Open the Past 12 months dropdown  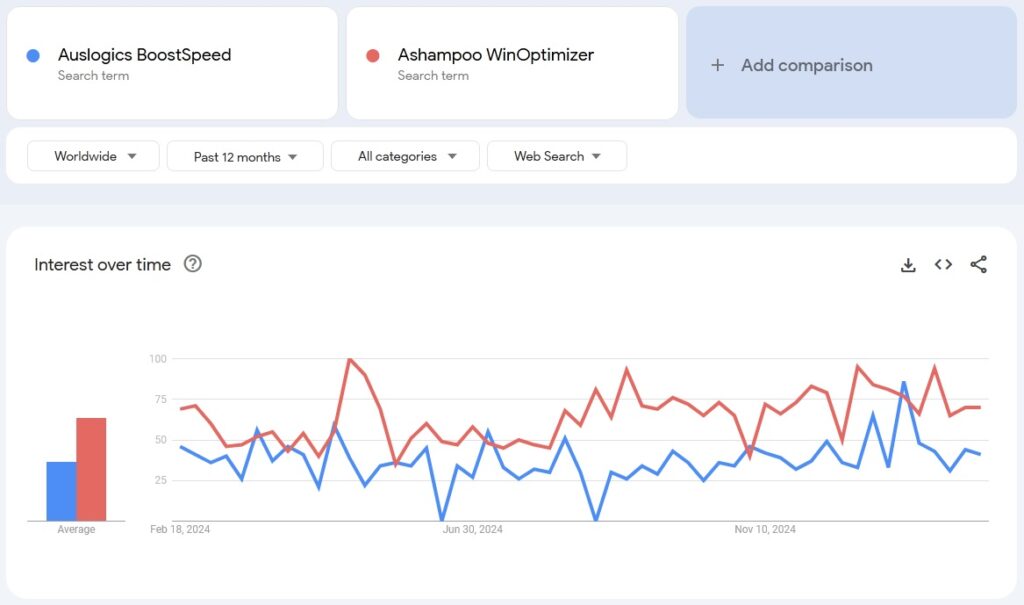[x=245, y=156]
